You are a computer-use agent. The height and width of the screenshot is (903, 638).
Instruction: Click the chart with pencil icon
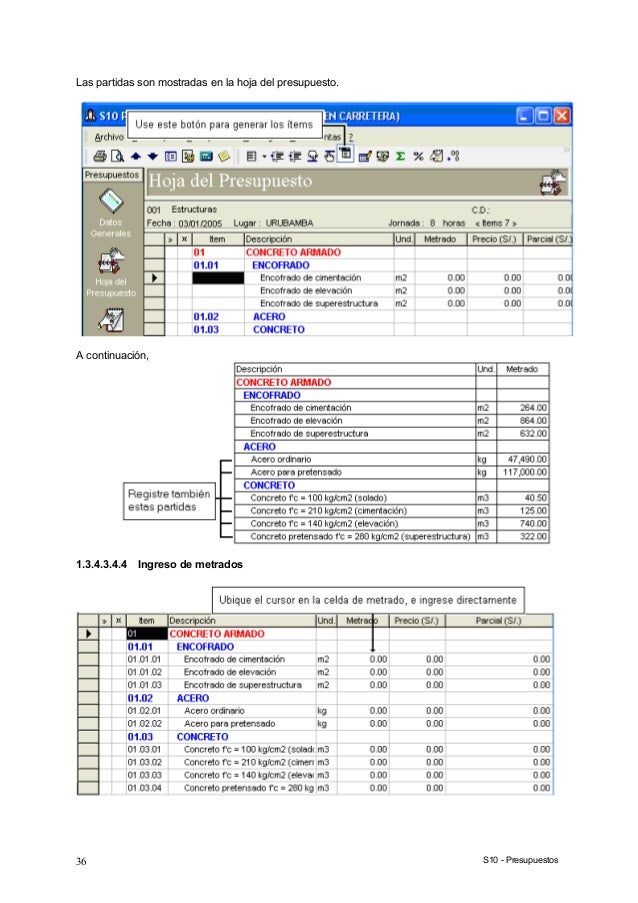(x=365, y=156)
